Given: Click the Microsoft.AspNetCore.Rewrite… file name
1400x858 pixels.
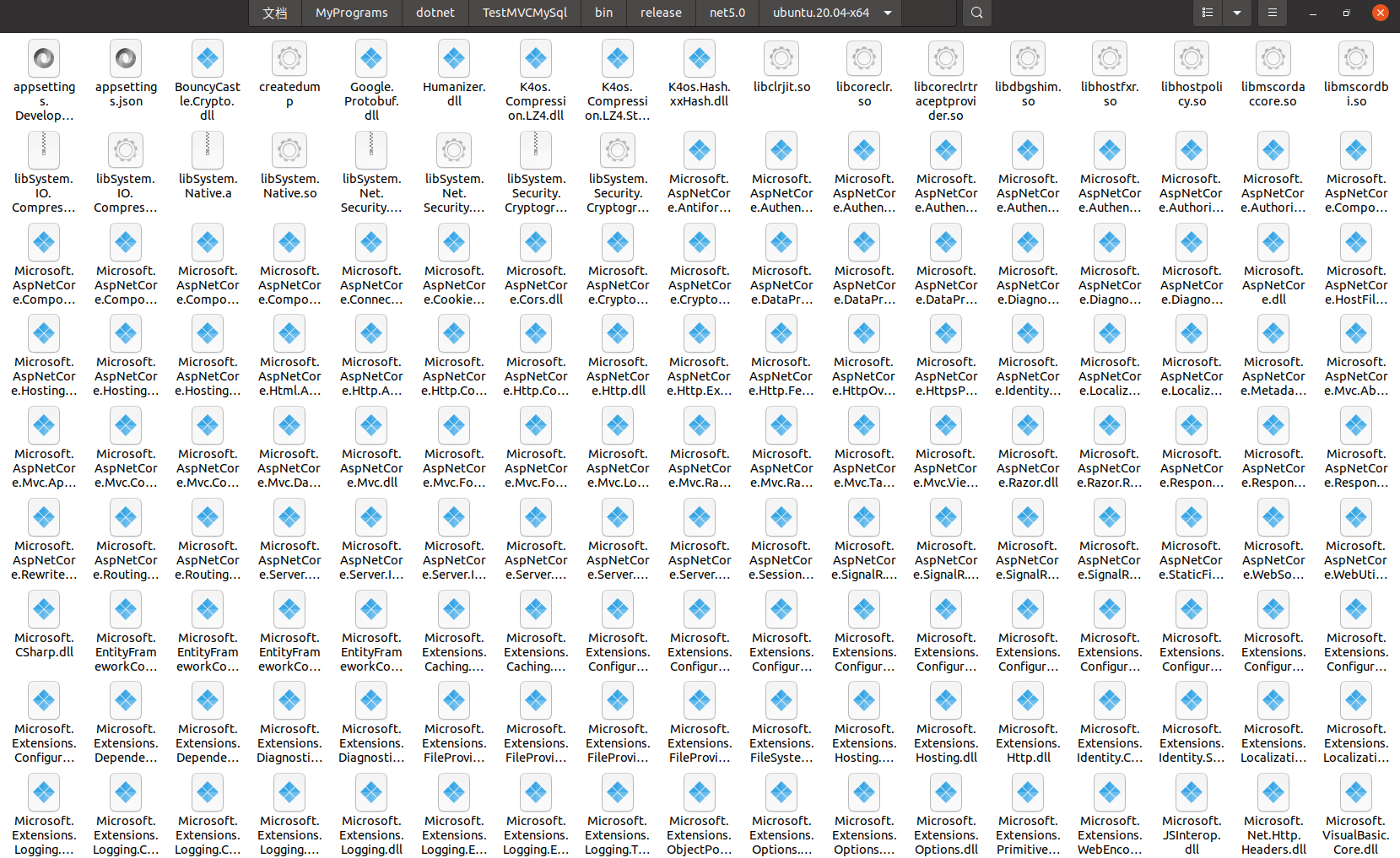Looking at the screenshot, I should coord(44,560).
